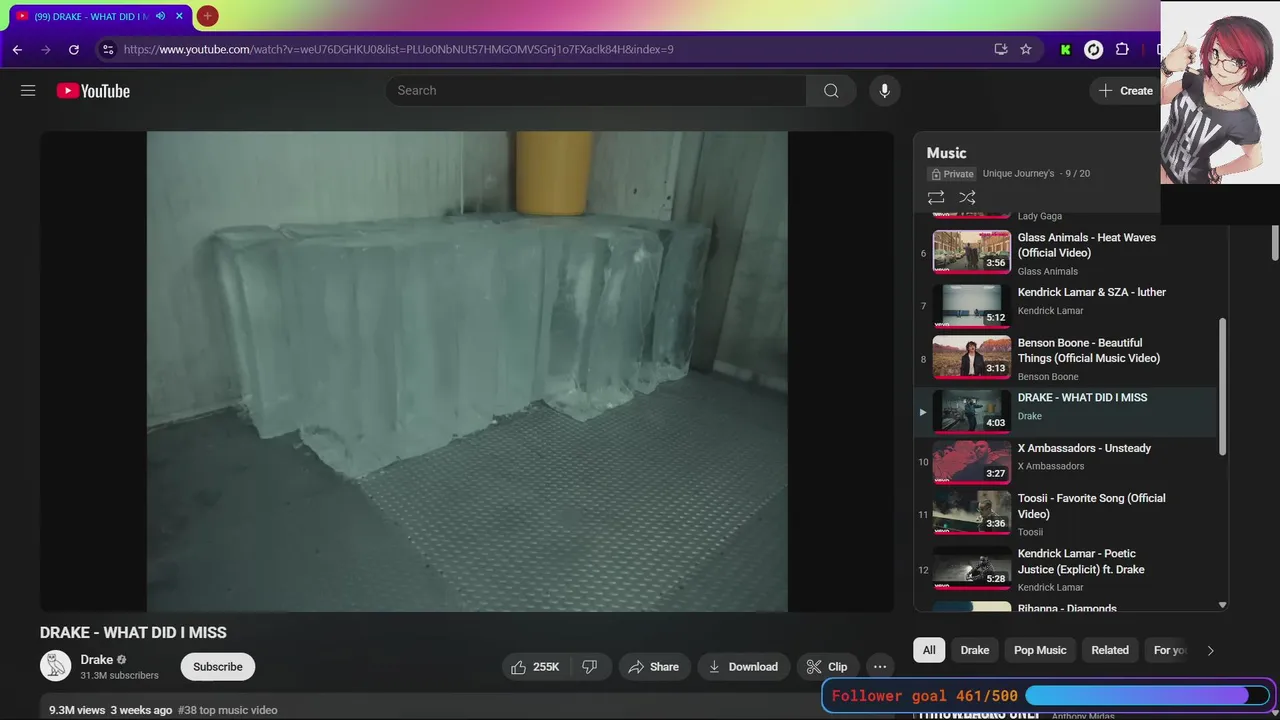Viewport: 1280px width, 720px height.
Task: Open Rihanna - Diamonds playlist entry
Action: click(x=1065, y=605)
